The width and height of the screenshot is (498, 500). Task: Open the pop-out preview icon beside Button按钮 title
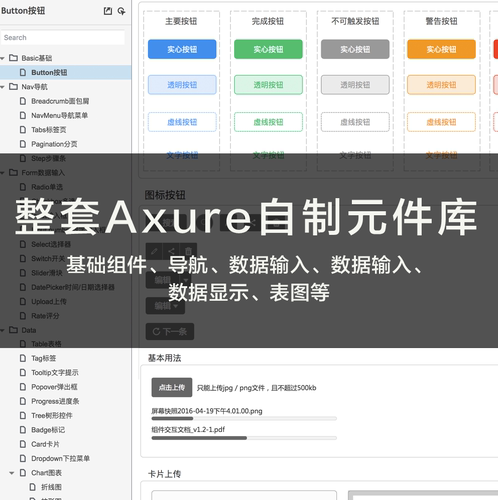(108, 11)
